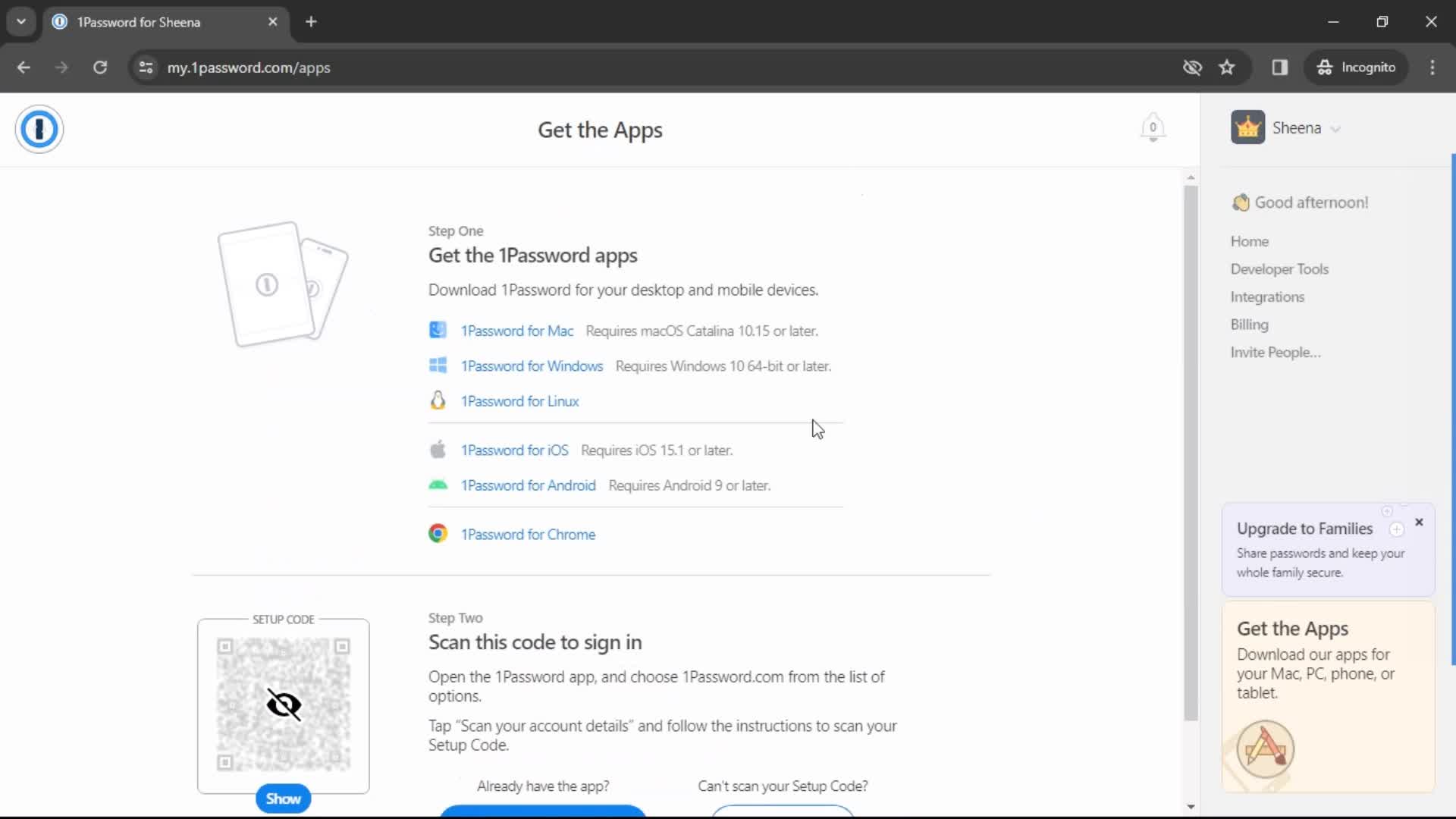Click the eye icon to hide QR code

(x=283, y=705)
